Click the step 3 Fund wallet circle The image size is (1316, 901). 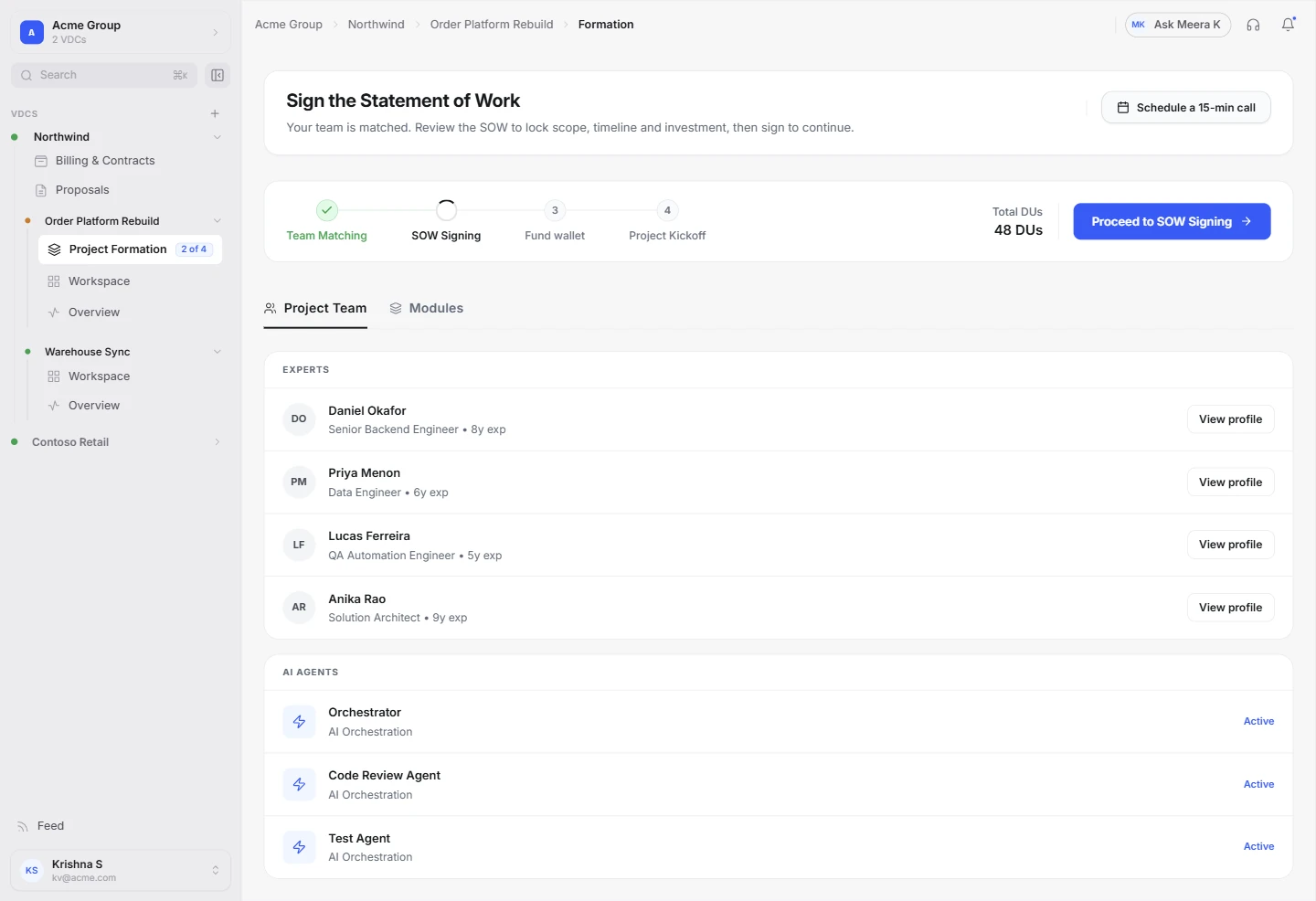pyautogui.click(x=555, y=210)
